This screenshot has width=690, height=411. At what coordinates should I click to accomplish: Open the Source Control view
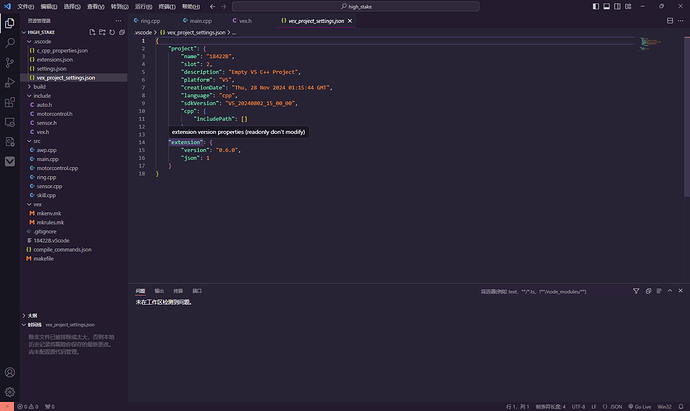pos(10,63)
